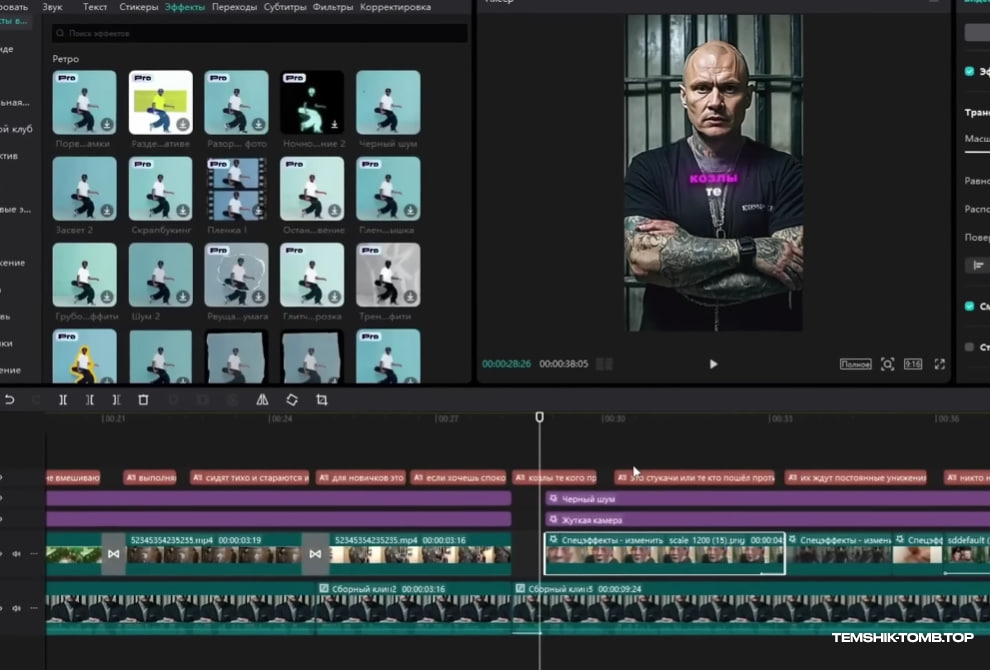990x670 pixels.
Task: Click the current timecode 00:00:28:26
Action: [x=506, y=364]
